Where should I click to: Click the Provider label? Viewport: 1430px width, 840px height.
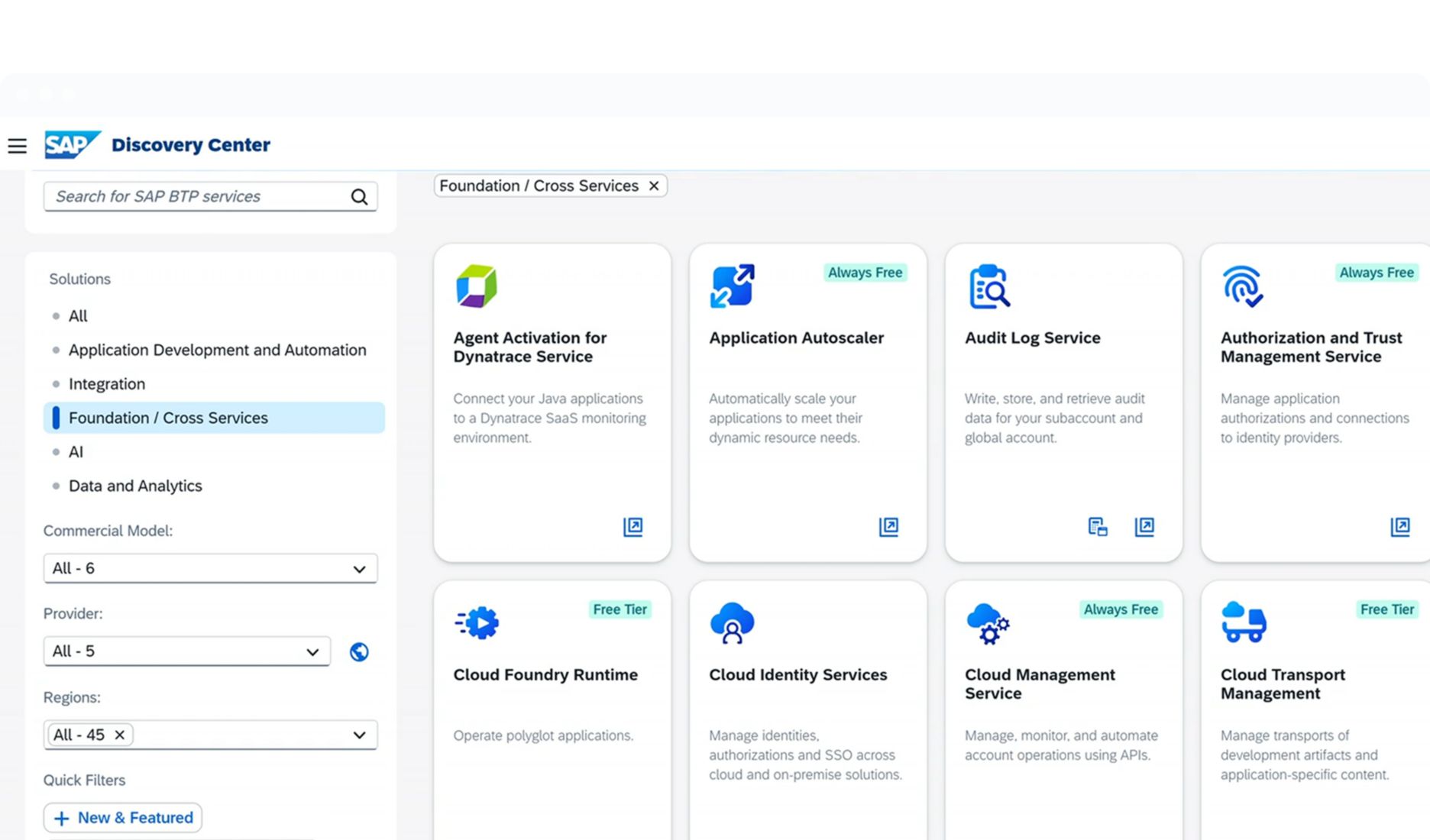click(73, 614)
